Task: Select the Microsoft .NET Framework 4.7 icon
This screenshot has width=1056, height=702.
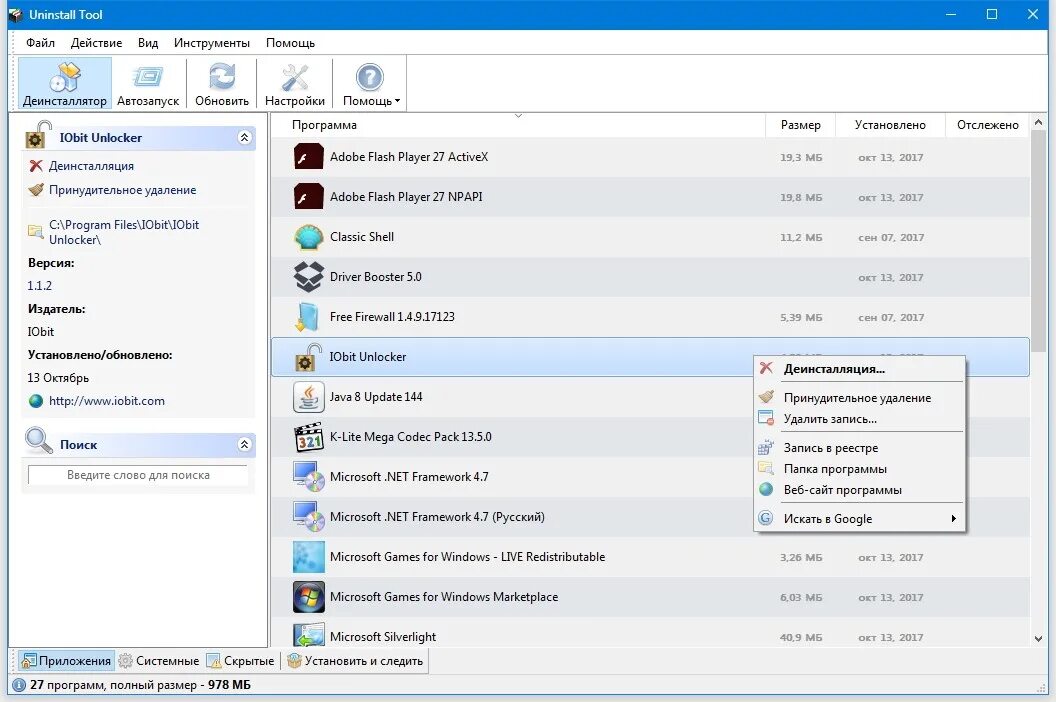Action: [308, 477]
